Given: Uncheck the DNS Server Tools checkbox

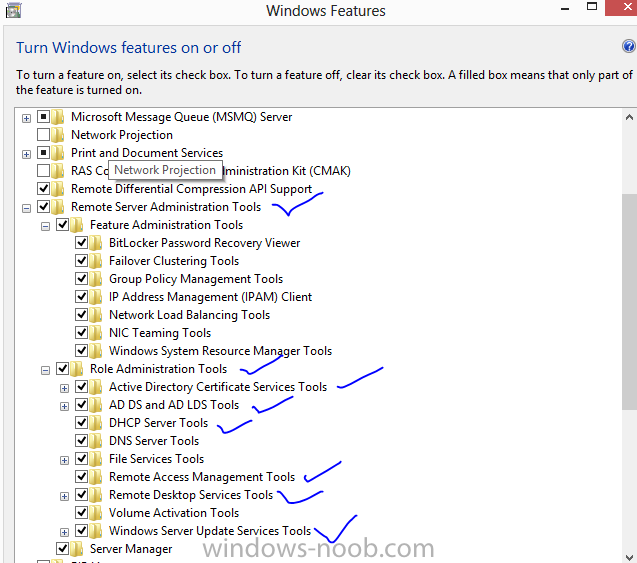Looking at the screenshot, I should pos(82,440).
